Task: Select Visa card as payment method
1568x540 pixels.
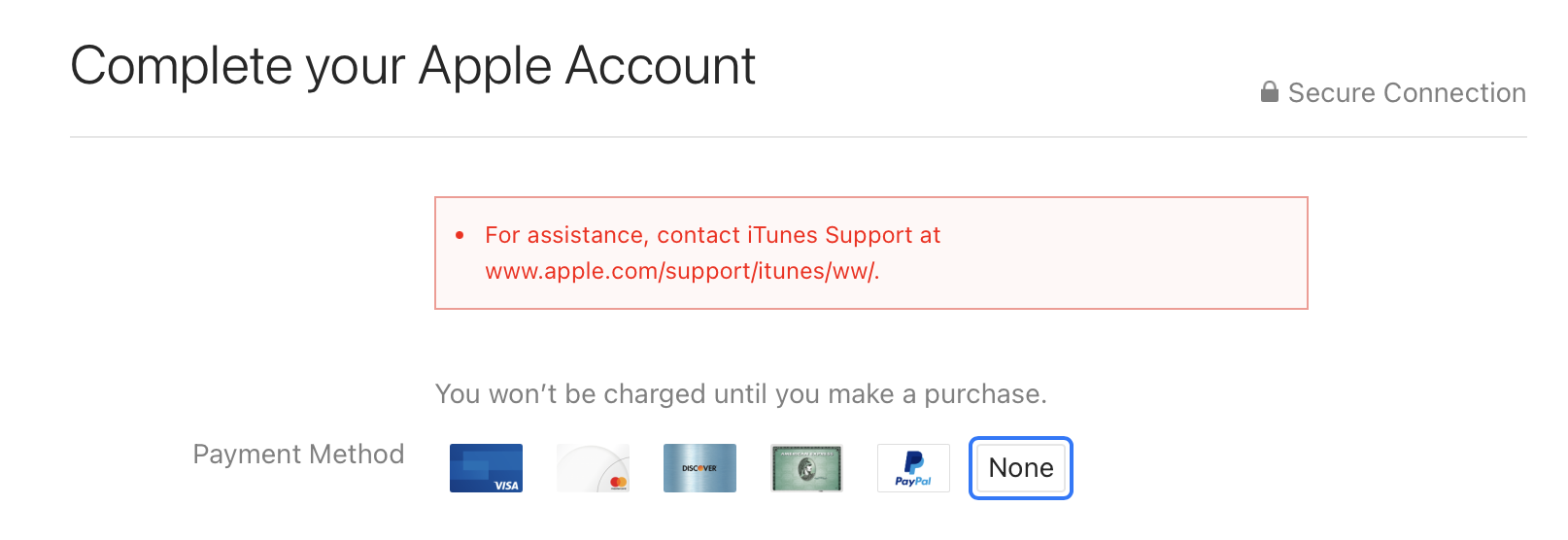Action: pyautogui.click(x=486, y=468)
